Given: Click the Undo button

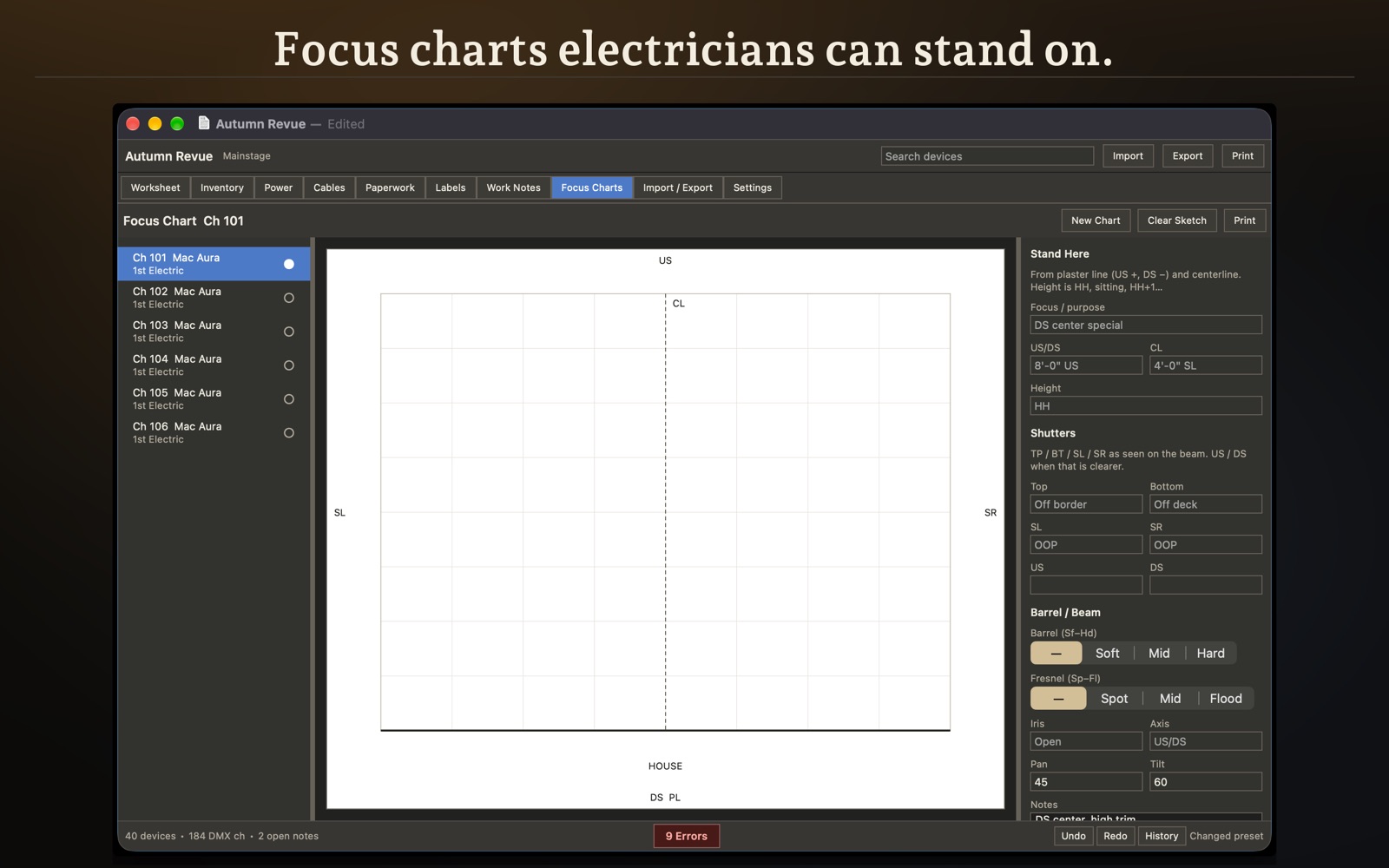Looking at the screenshot, I should pyautogui.click(x=1073, y=836).
